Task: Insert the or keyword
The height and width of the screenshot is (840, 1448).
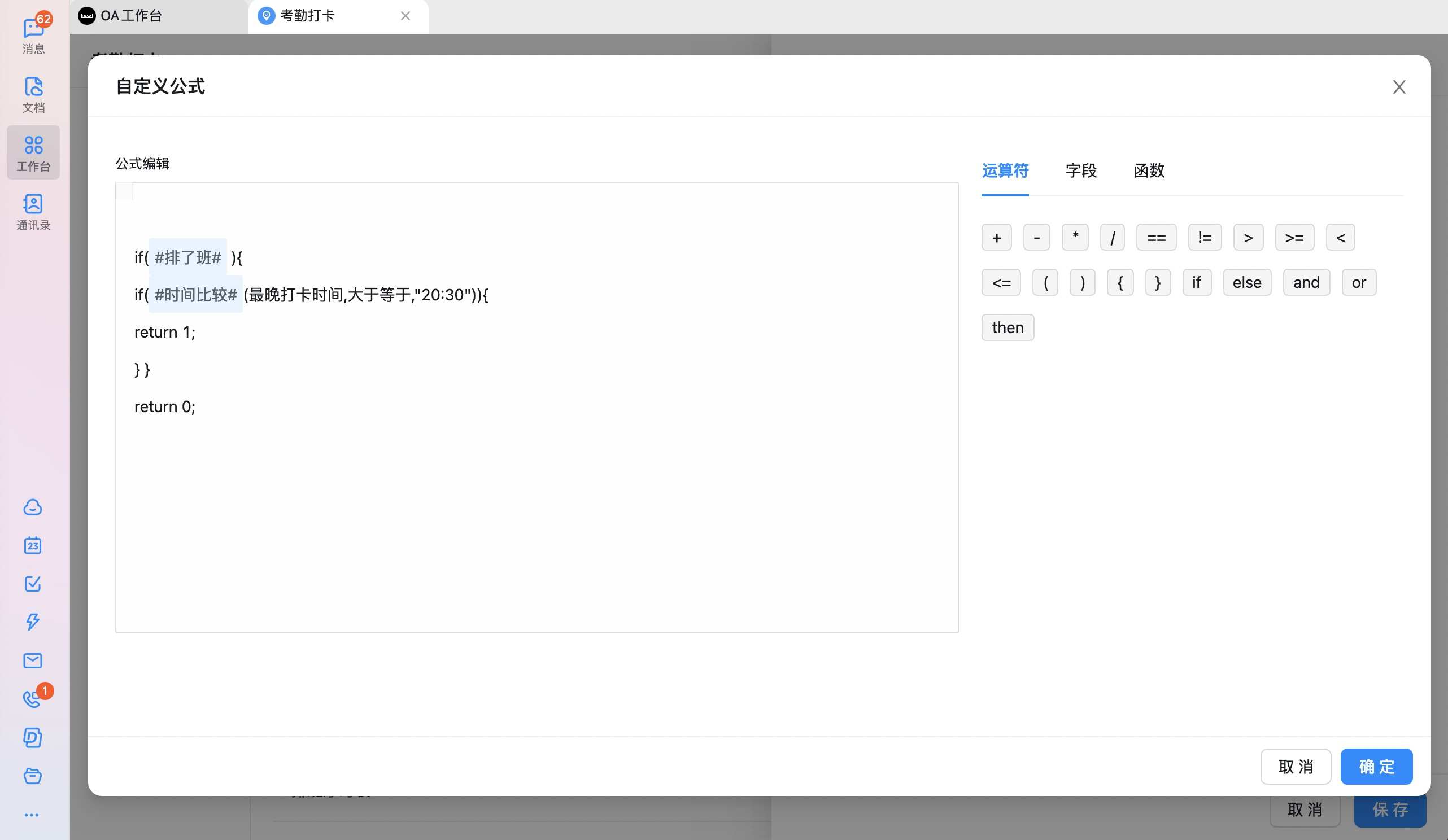Action: [x=1359, y=282]
